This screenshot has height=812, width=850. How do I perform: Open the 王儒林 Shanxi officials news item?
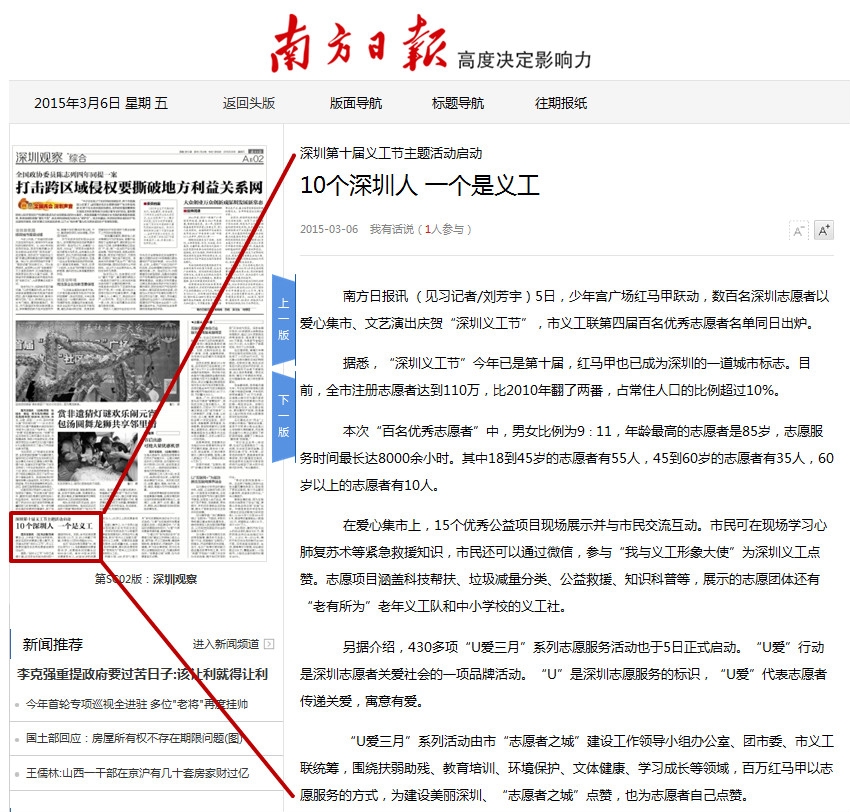(137, 773)
